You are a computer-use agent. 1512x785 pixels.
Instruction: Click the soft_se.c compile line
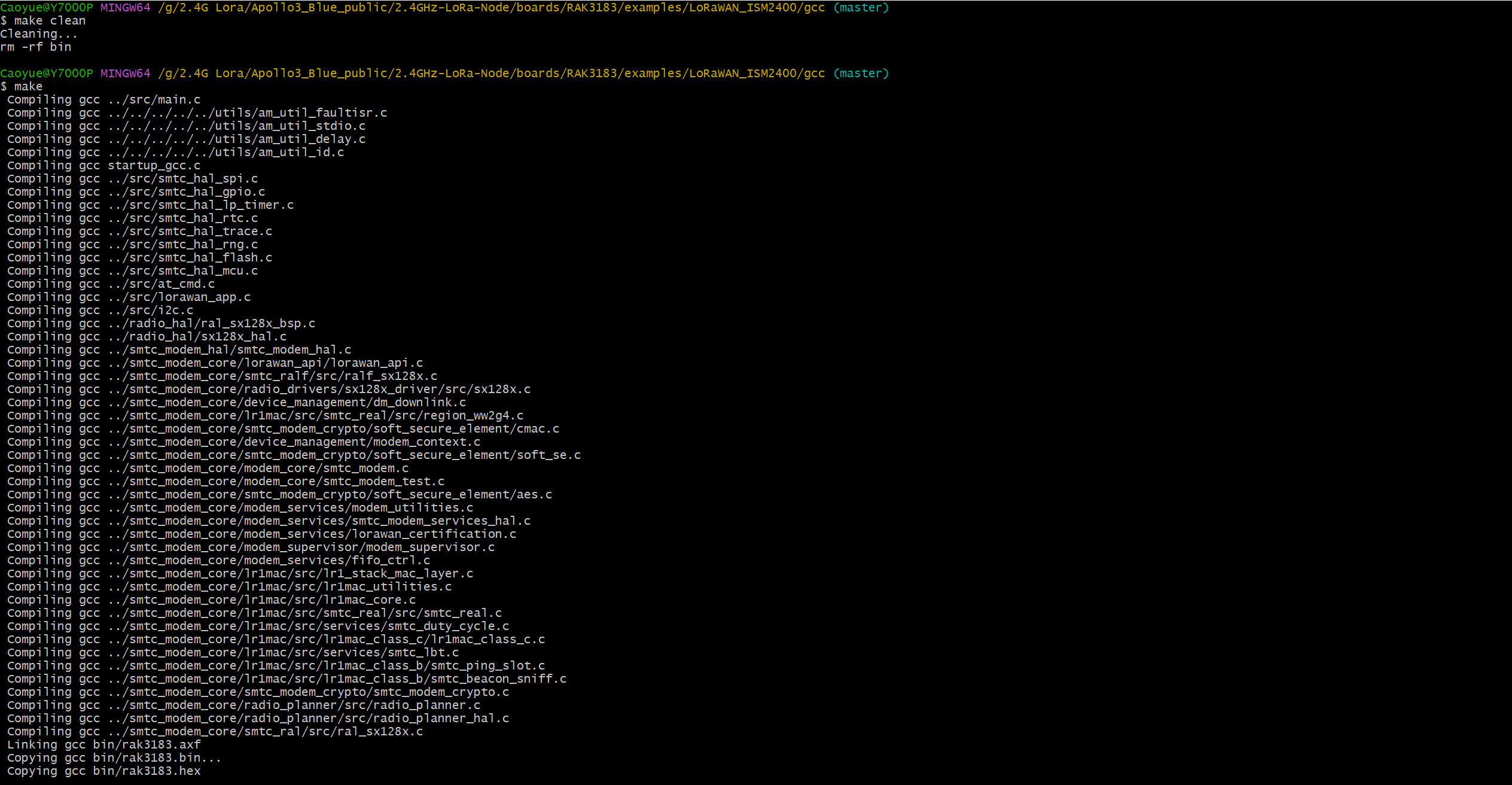(294, 455)
